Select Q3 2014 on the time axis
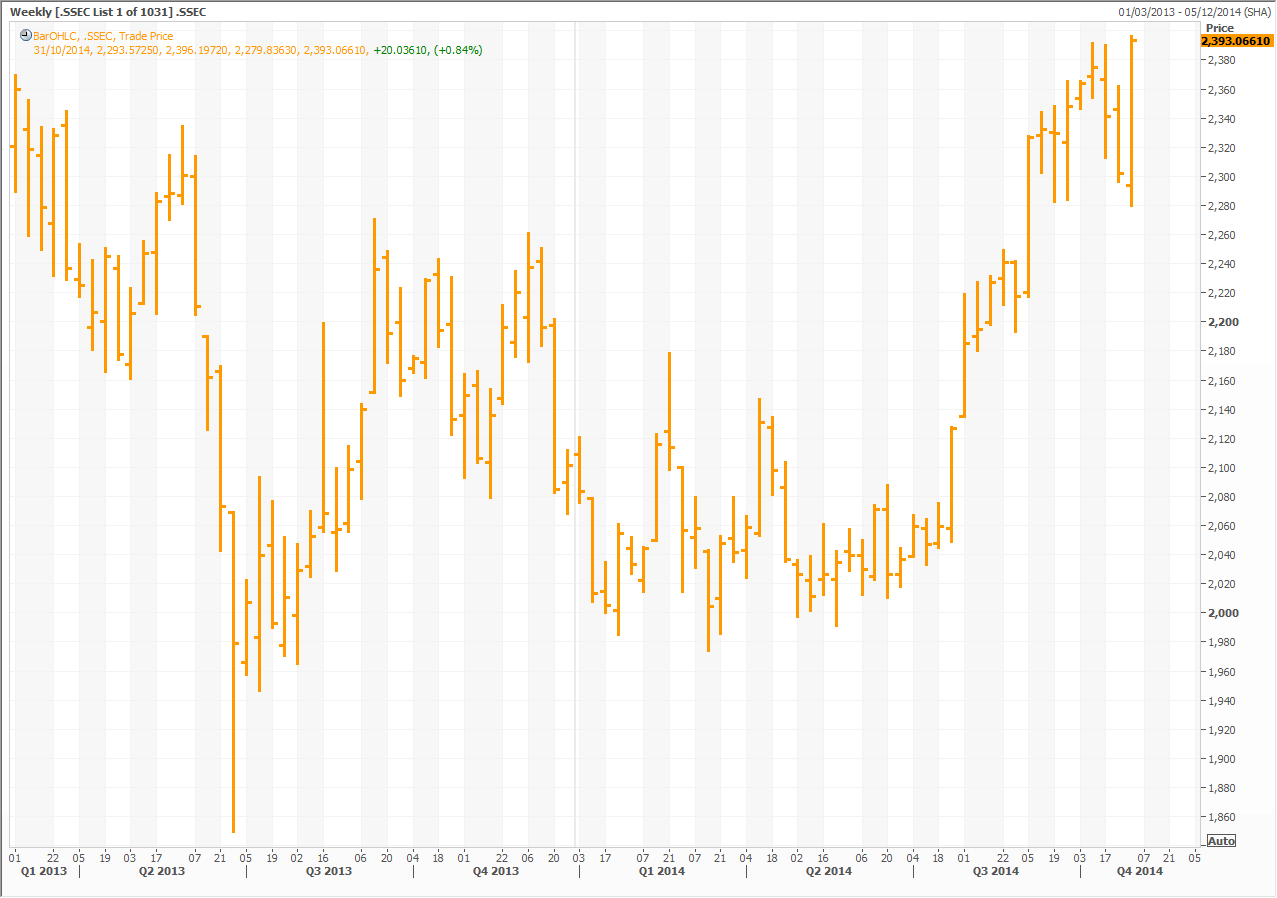The width and height of the screenshot is (1277, 898). coord(995,871)
